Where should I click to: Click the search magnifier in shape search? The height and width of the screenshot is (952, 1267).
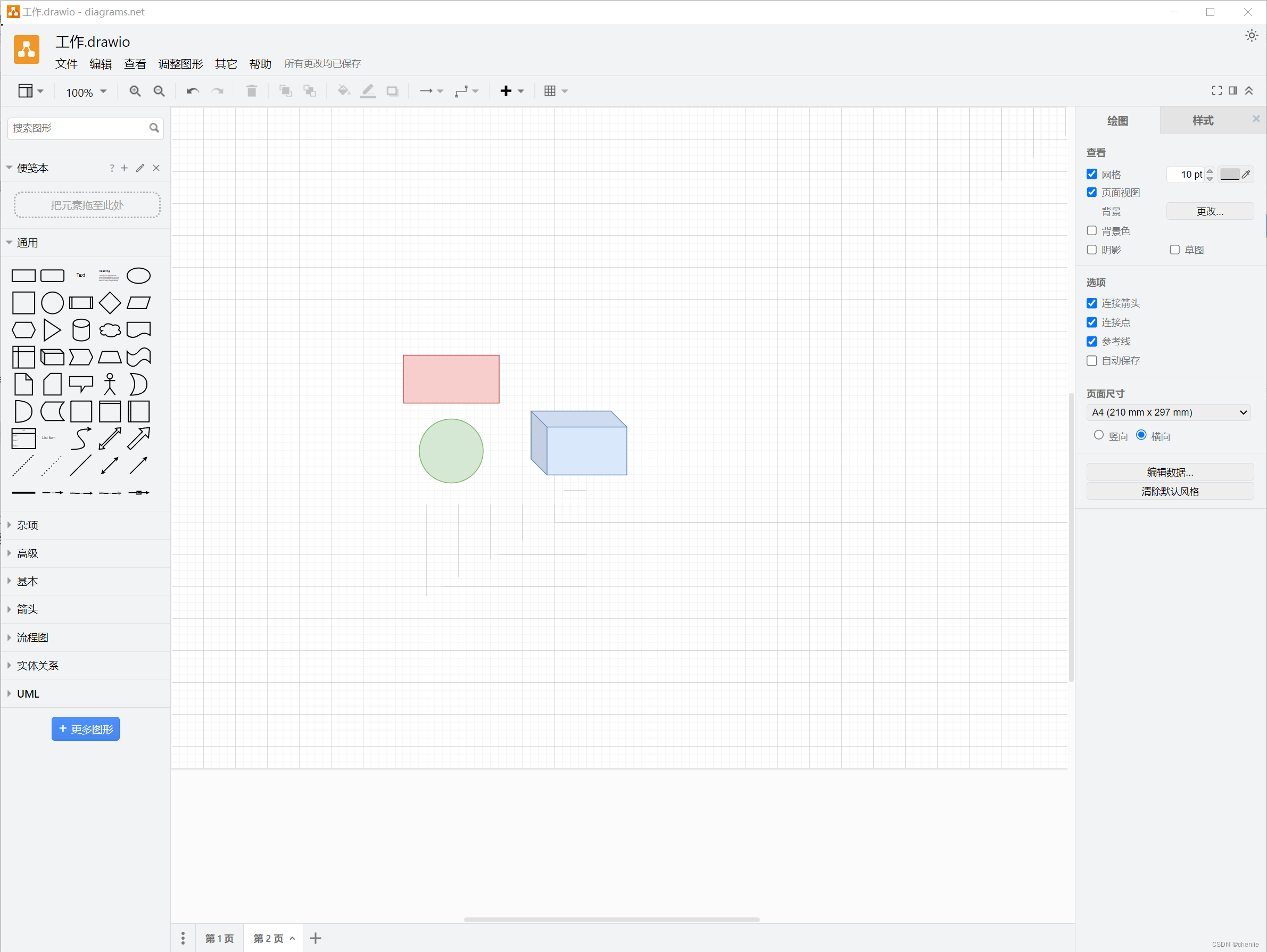[154, 128]
